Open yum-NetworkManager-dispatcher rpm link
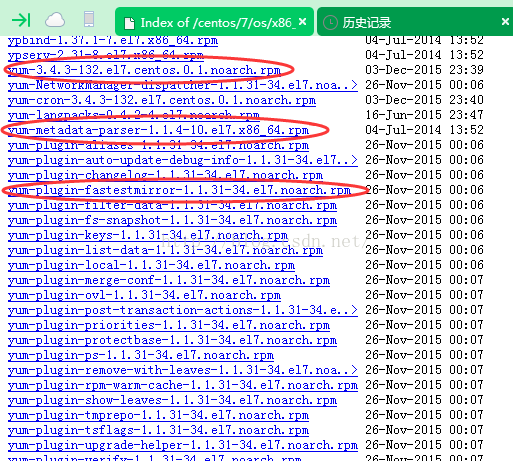 (x=183, y=85)
